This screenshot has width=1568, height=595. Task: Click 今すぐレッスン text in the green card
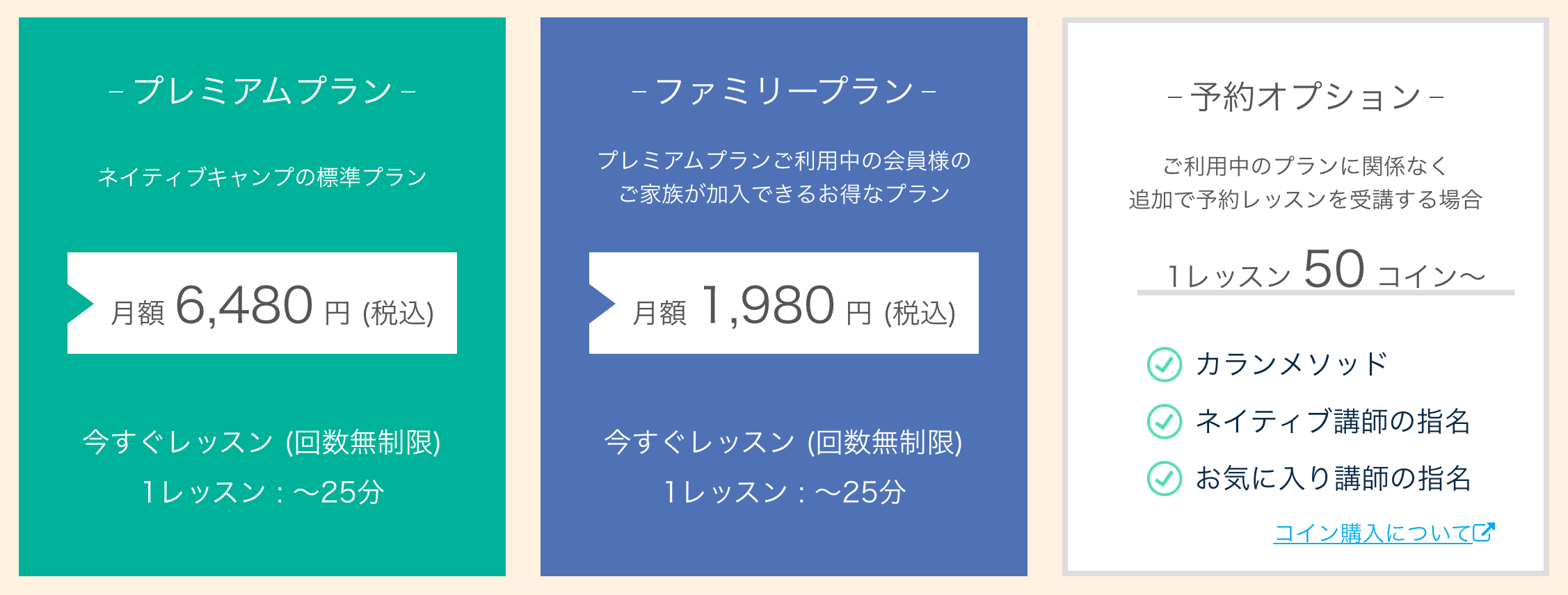point(177,442)
